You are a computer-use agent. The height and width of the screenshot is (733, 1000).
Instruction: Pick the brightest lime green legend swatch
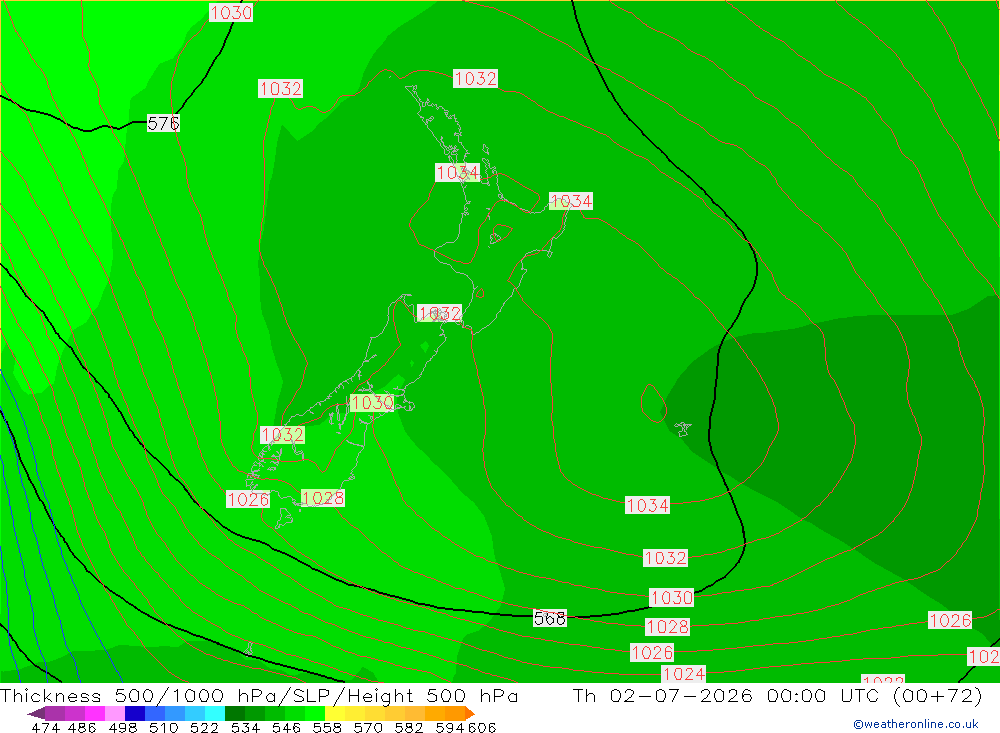point(315,713)
